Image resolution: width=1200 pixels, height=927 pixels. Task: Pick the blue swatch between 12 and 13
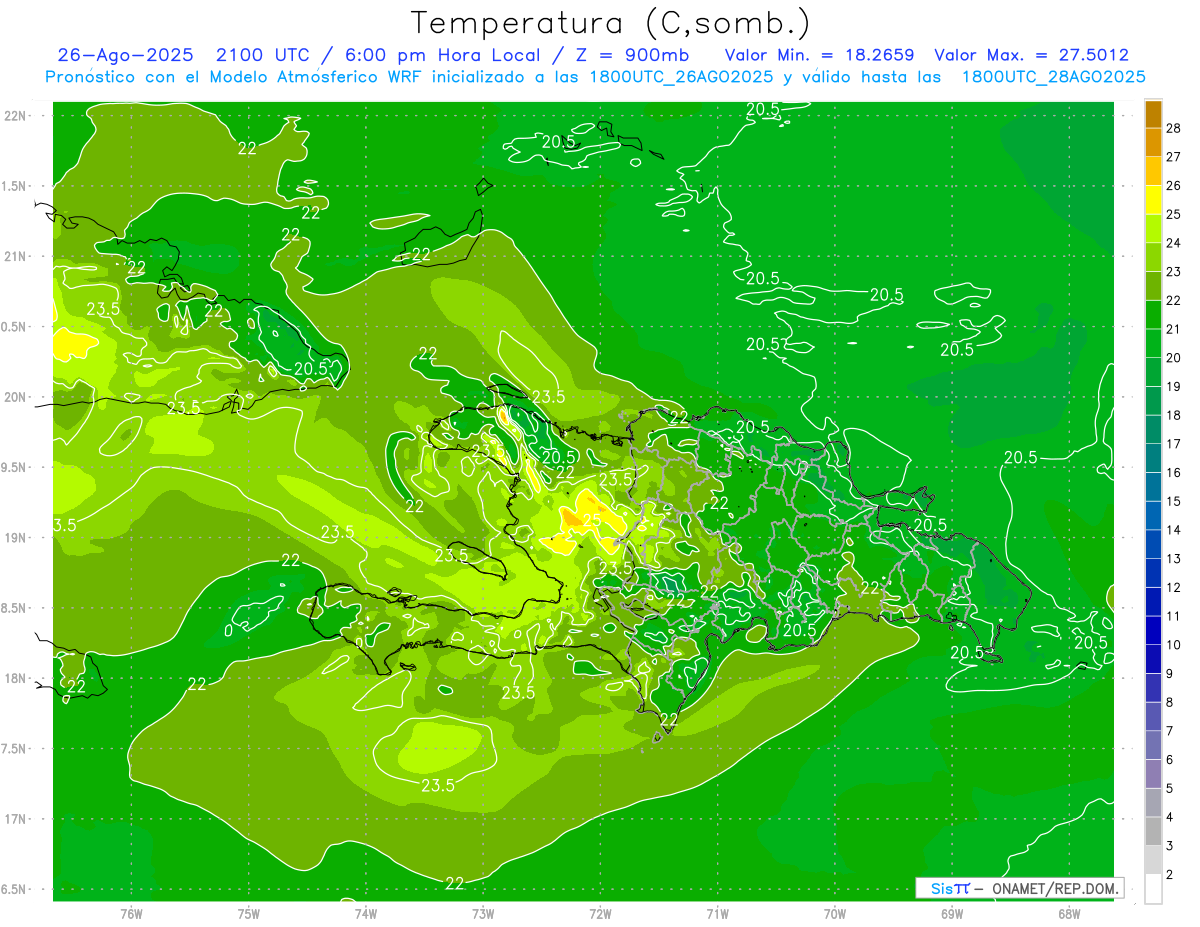[x=1153, y=573]
